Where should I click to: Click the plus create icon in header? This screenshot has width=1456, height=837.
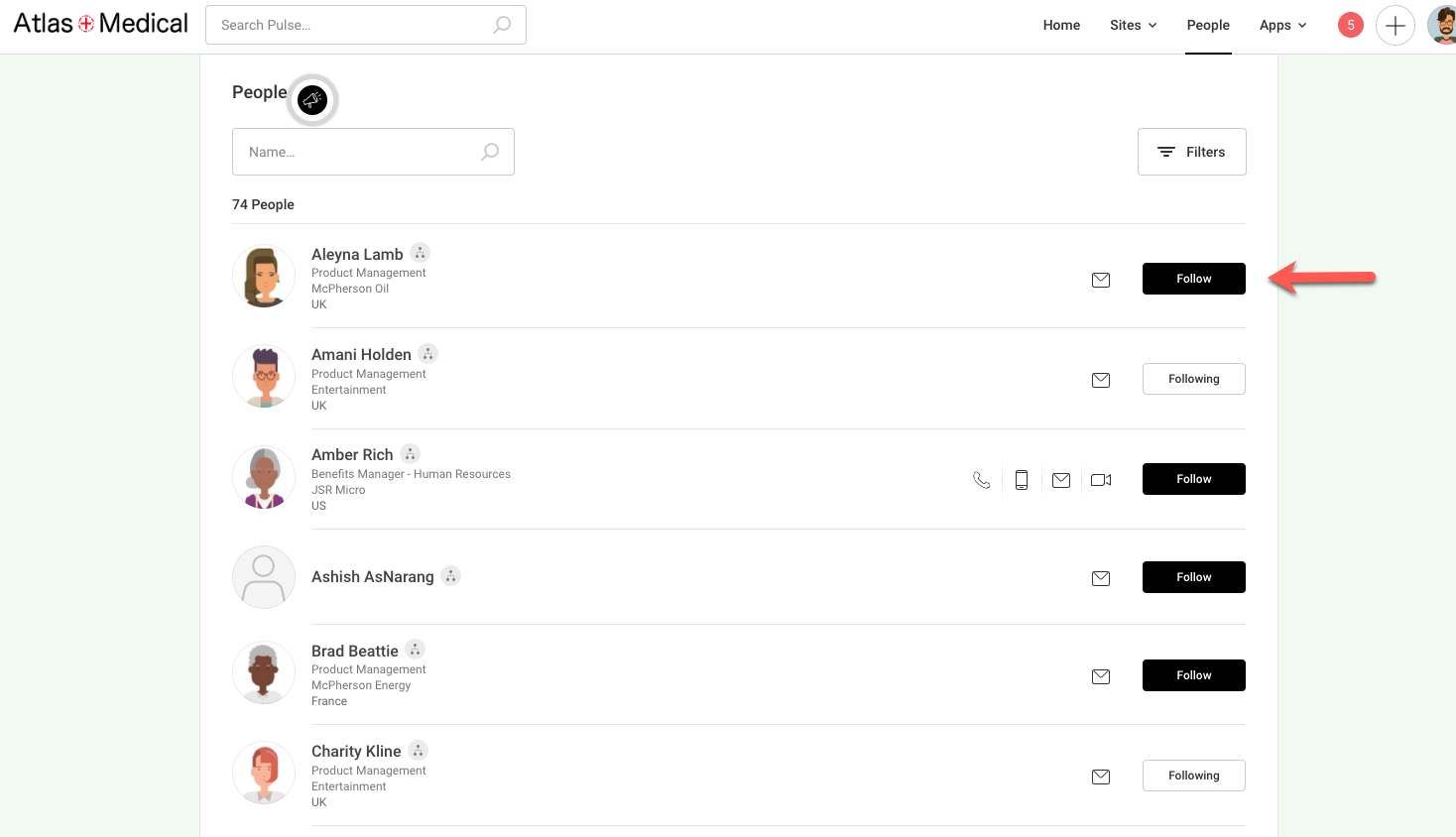pyautogui.click(x=1395, y=26)
